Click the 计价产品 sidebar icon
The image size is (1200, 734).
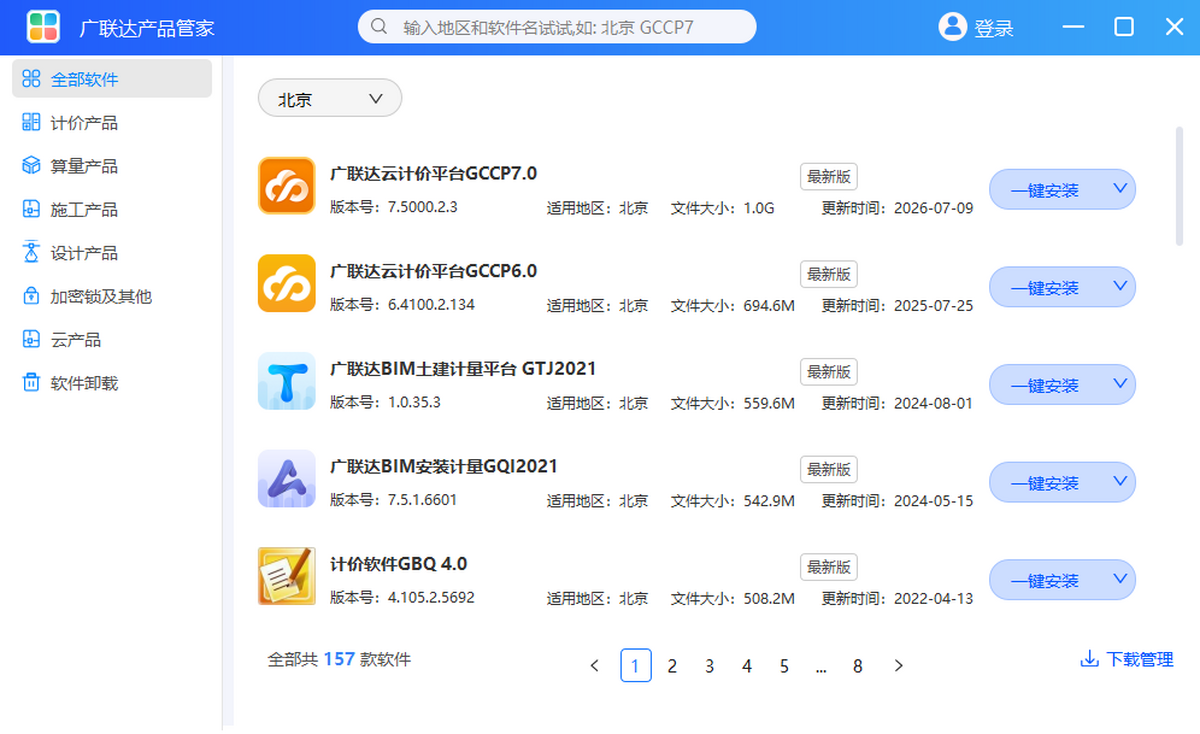[x=31, y=123]
